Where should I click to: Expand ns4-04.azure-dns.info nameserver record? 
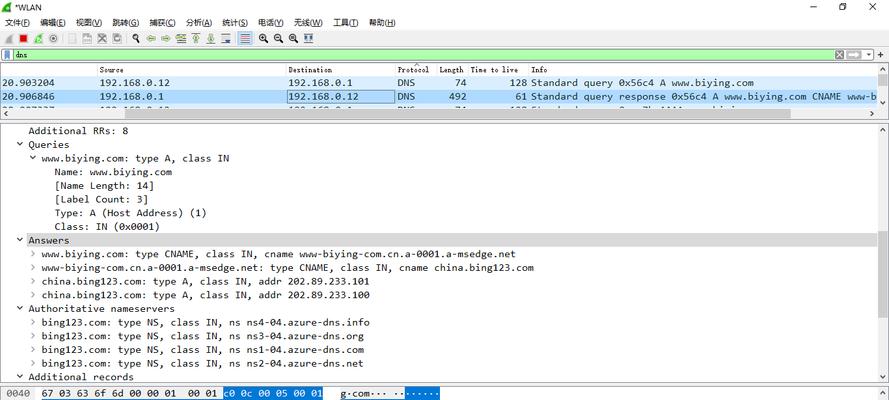(x=33, y=322)
